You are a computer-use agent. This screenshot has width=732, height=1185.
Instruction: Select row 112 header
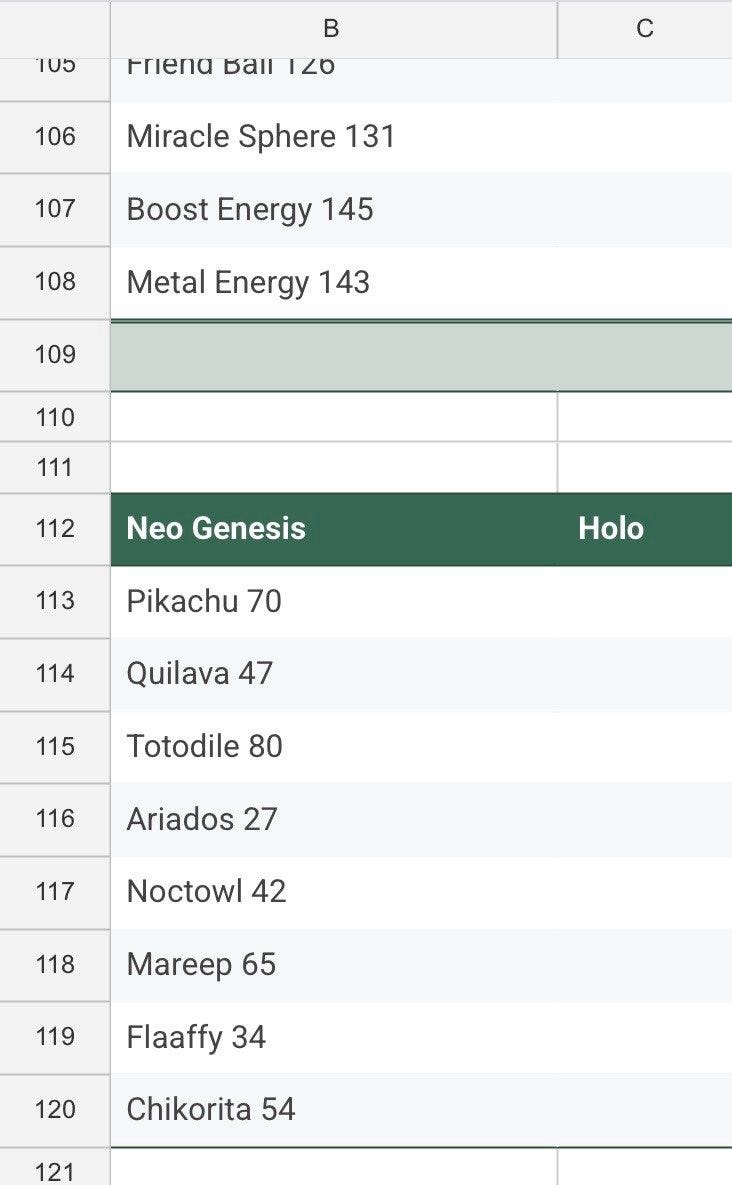point(55,528)
